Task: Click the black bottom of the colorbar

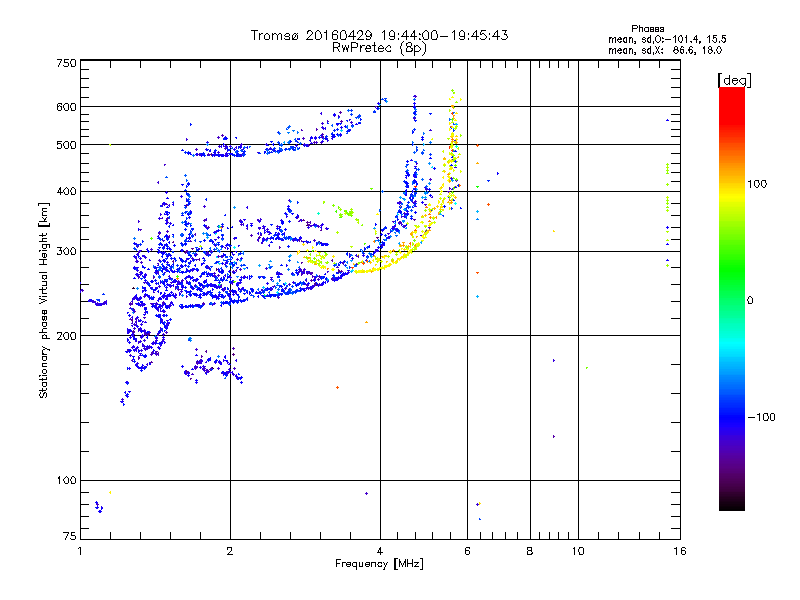Action: point(732,503)
